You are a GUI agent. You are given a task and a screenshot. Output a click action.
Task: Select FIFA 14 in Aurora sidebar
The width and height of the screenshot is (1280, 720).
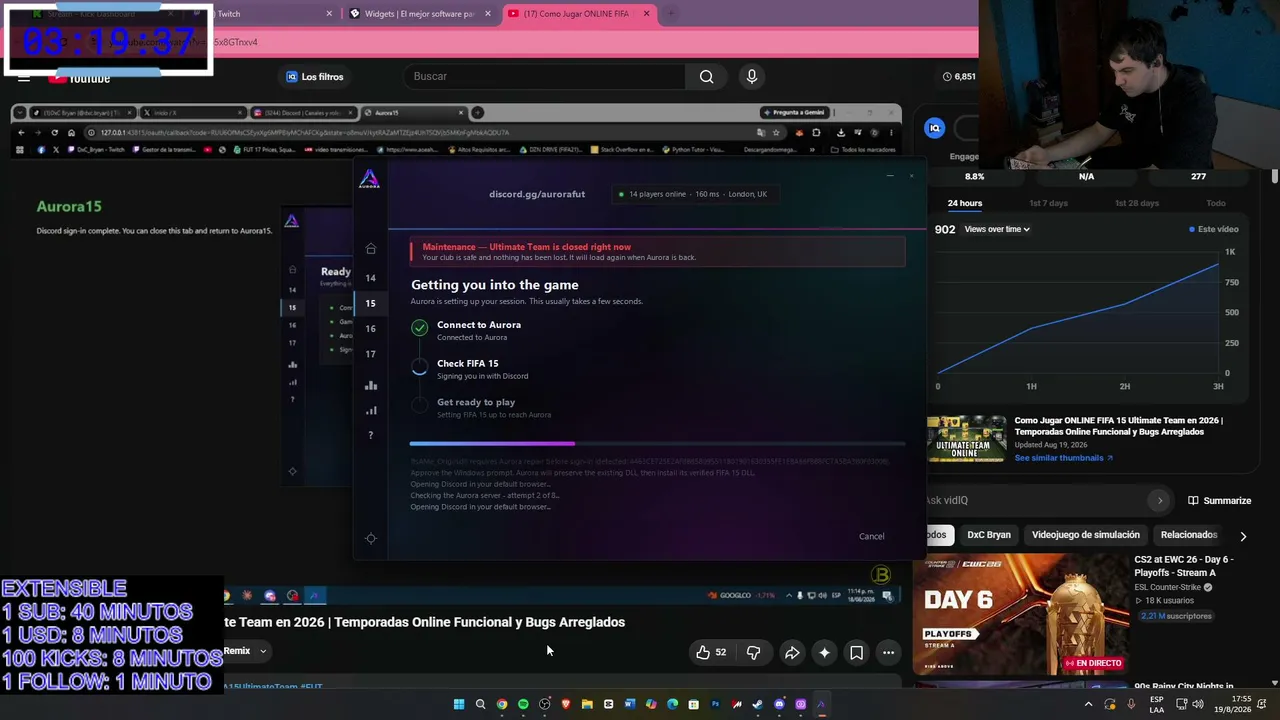tap(370, 278)
